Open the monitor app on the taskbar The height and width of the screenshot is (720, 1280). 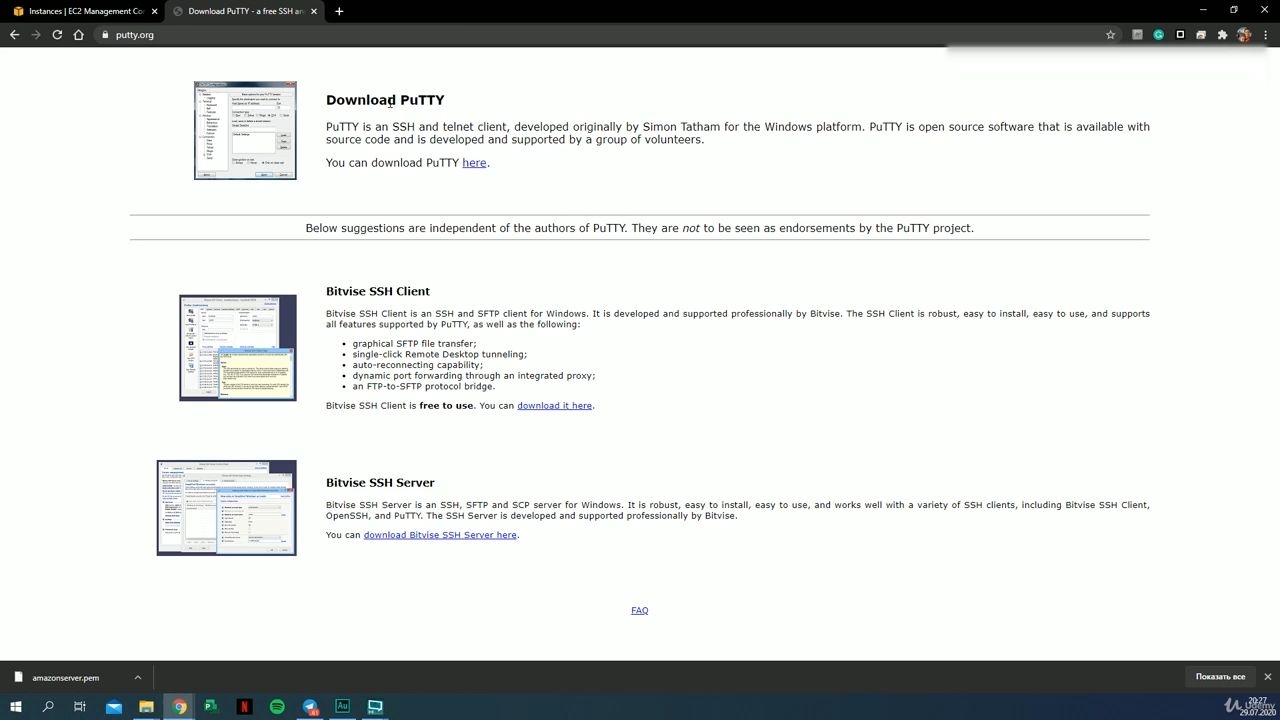(x=375, y=707)
